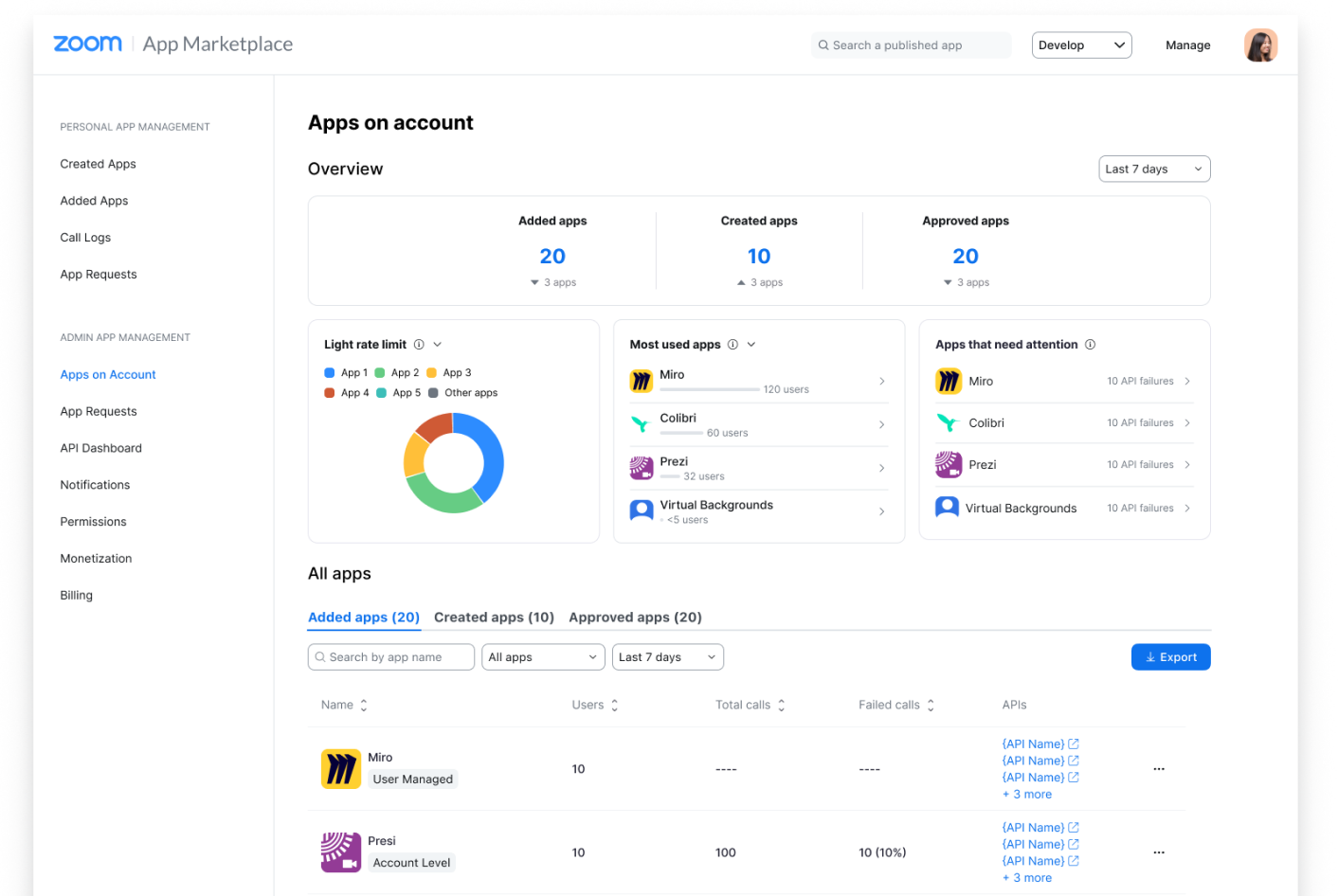Open Billing in sidebar
Viewport: 1338px width, 896px height.
[x=76, y=596]
